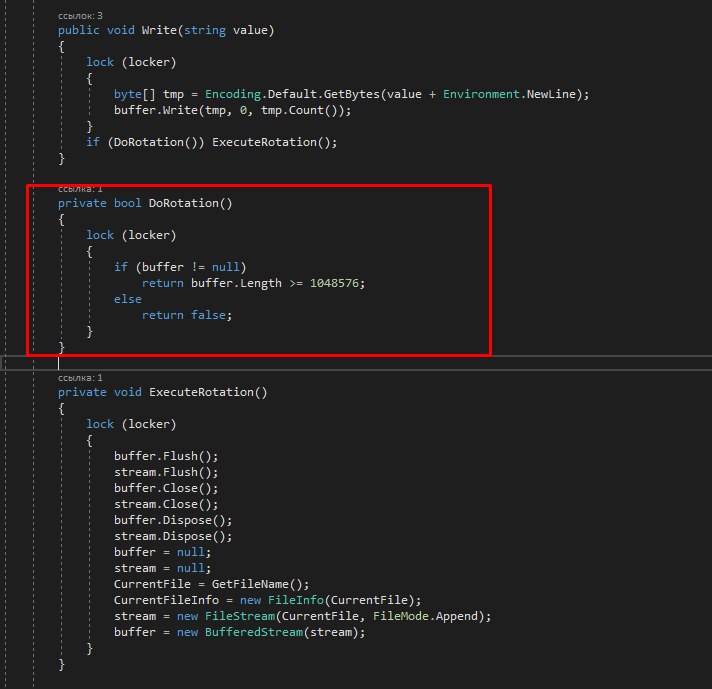The image size is (712, 689).
Task: Click the 'public' keyword of Write method
Action: point(79,30)
